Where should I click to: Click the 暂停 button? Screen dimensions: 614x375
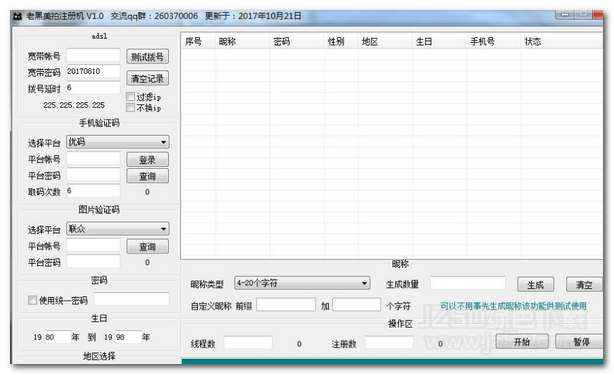coord(579,341)
